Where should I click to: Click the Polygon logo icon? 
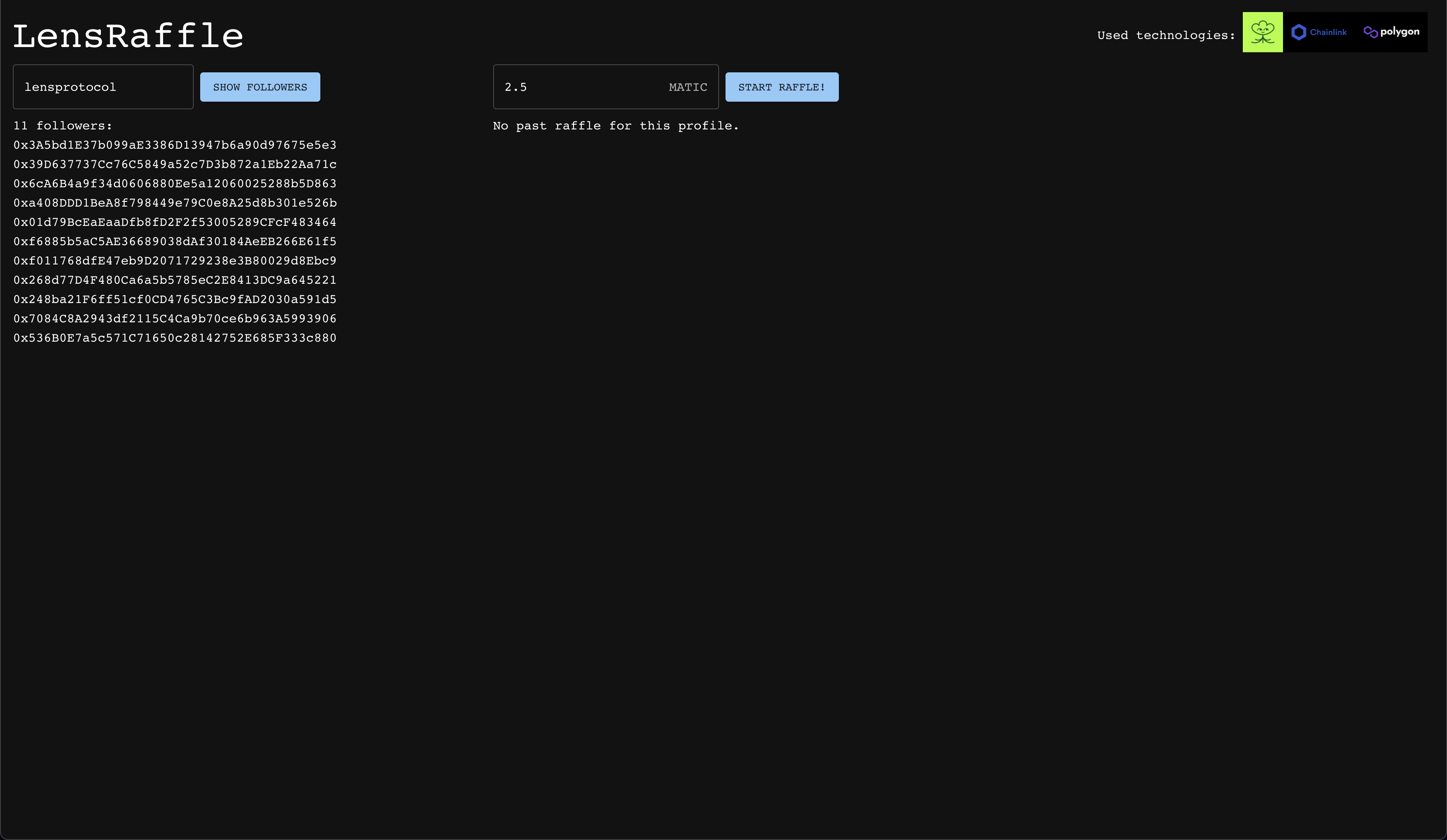[1371, 32]
